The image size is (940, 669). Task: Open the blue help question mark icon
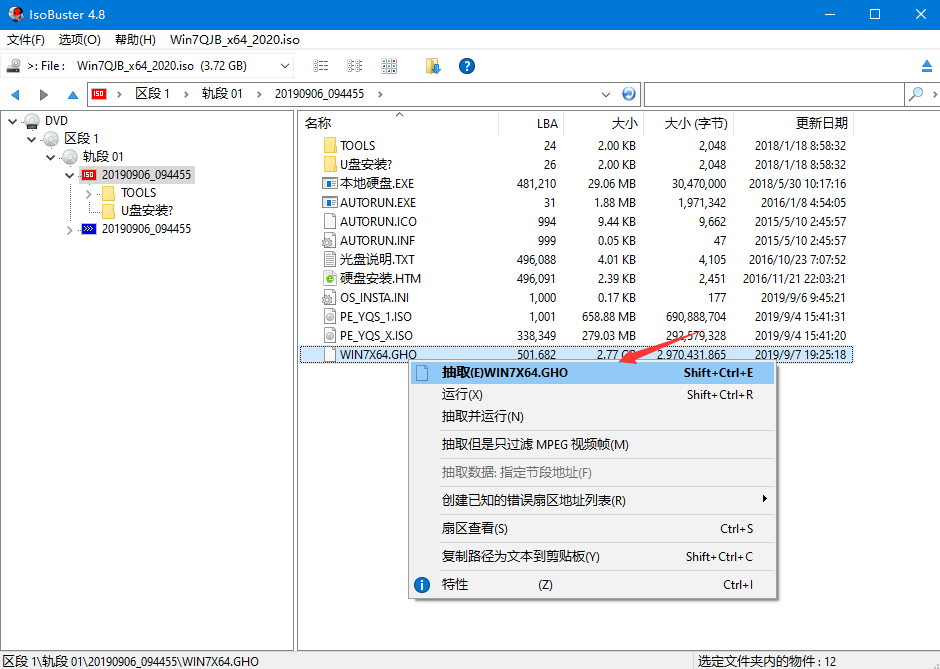click(x=466, y=66)
